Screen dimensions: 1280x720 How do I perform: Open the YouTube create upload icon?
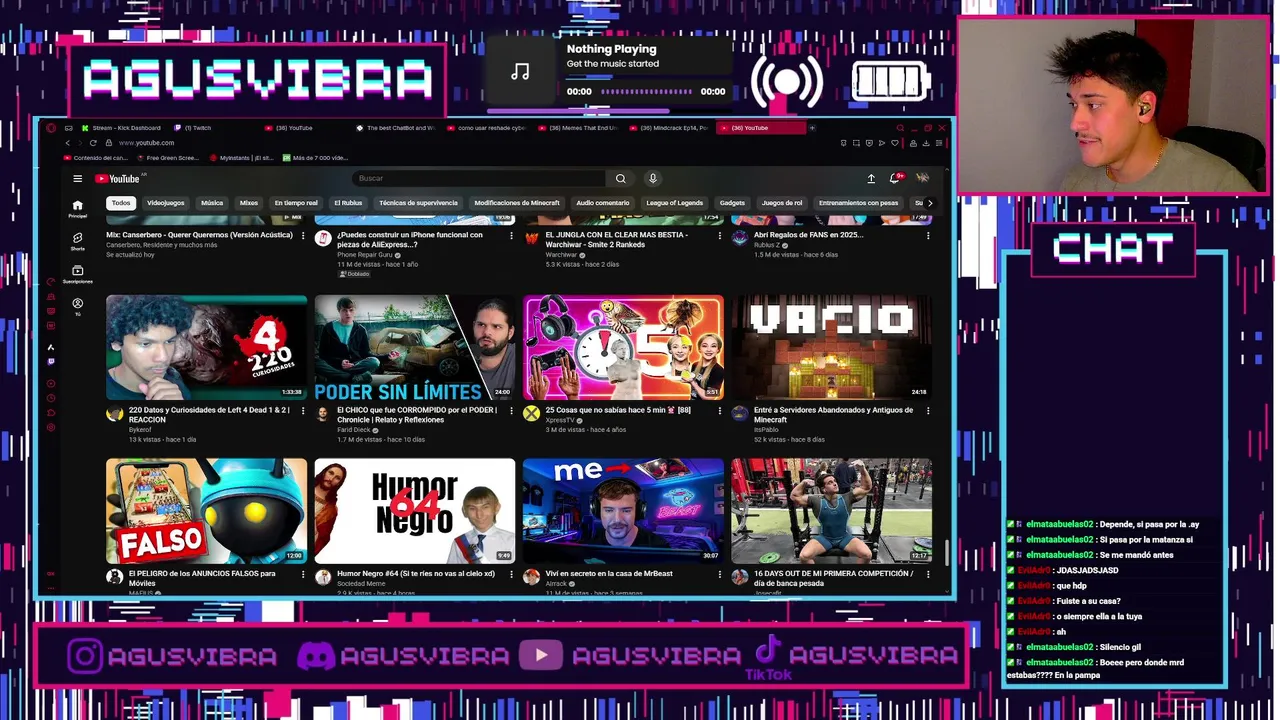pyautogui.click(x=871, y=179)
